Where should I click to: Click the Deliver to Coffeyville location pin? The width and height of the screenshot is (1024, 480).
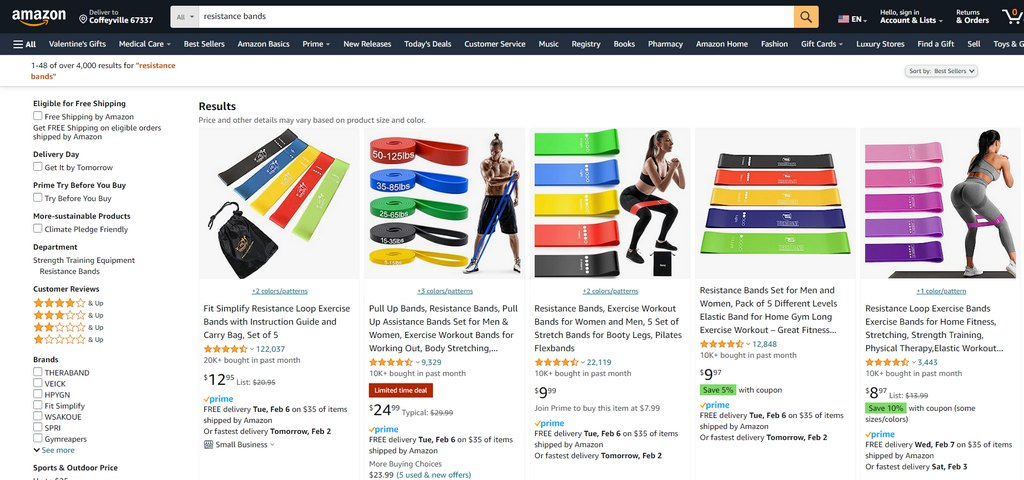pyautogui.click(x=83, y=20)
